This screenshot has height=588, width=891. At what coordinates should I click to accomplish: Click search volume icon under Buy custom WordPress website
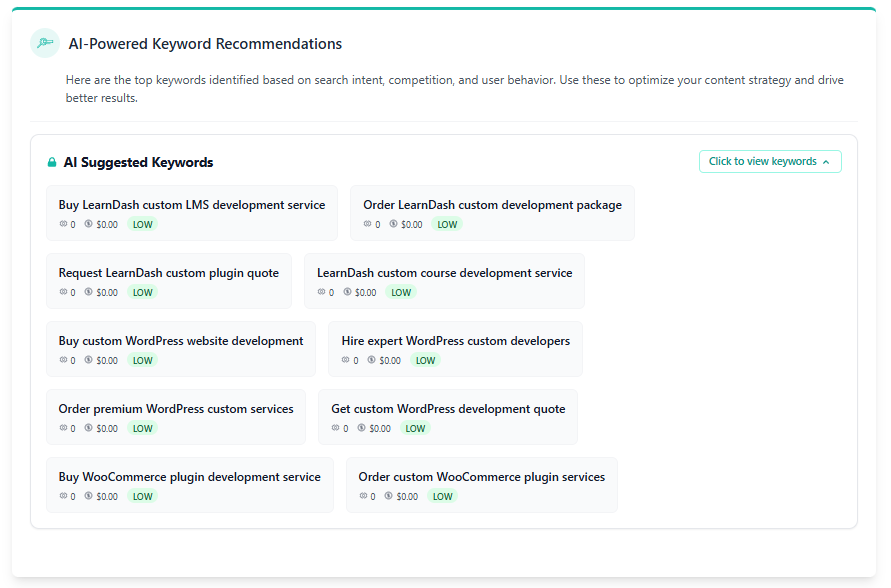[x=63, y=360]
